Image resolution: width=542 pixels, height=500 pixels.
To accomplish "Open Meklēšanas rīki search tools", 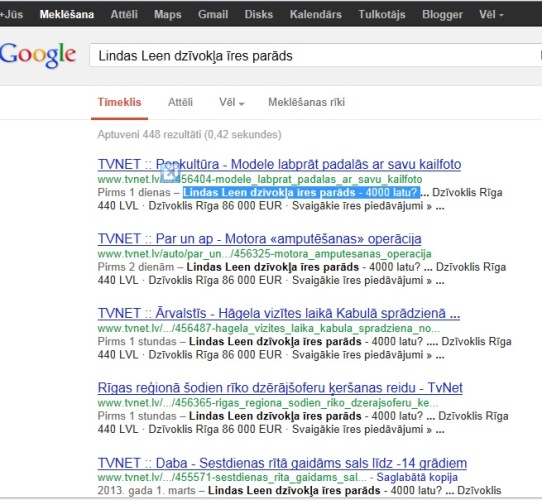I will pos(306,102).
